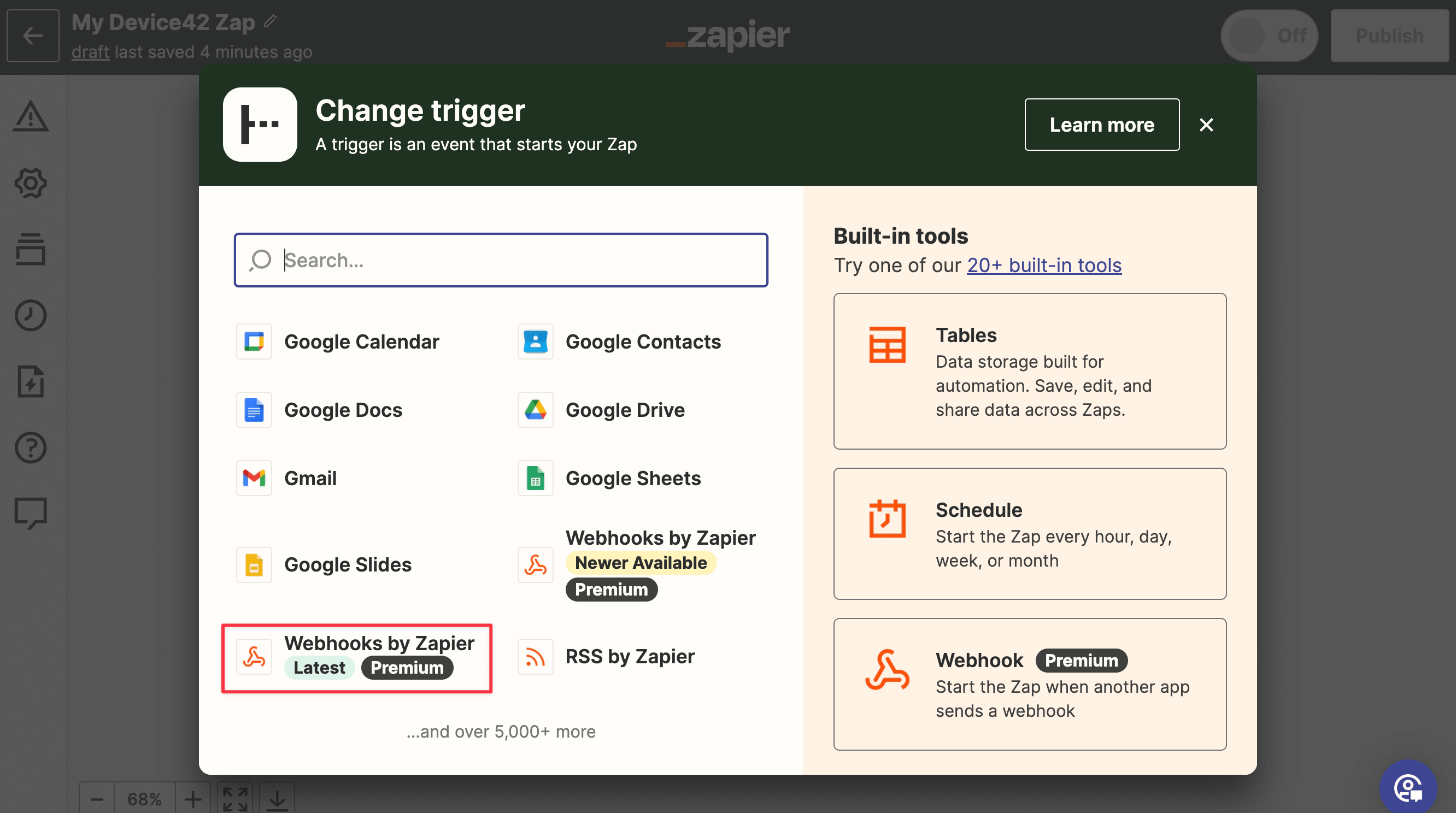Select the Schedule built-in tool
This screenshot has width=1456, height=813.
tap(1029, 534)
